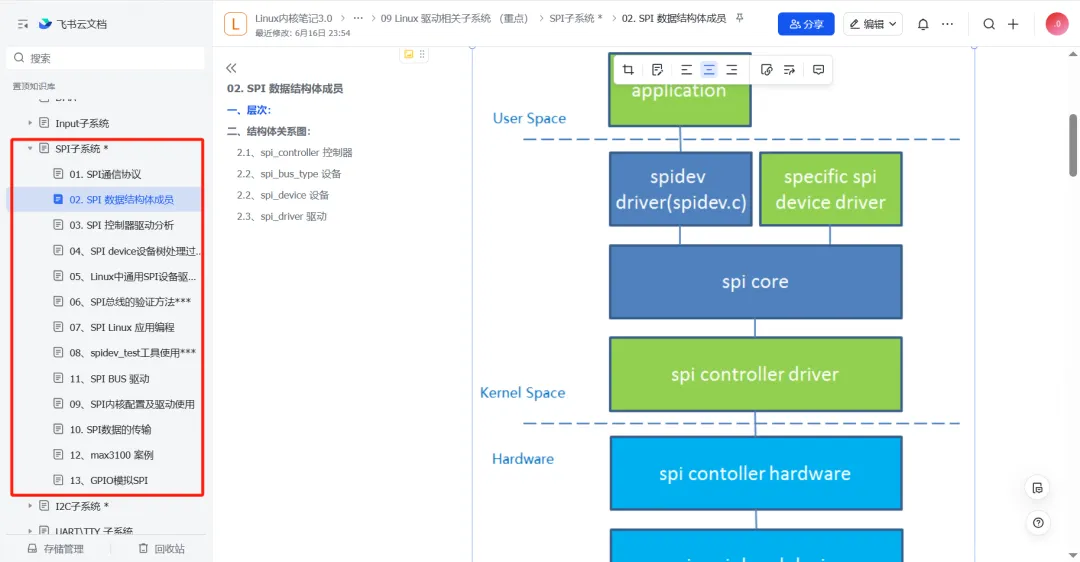Collapse the outline with double chevron

coord(231,67)
